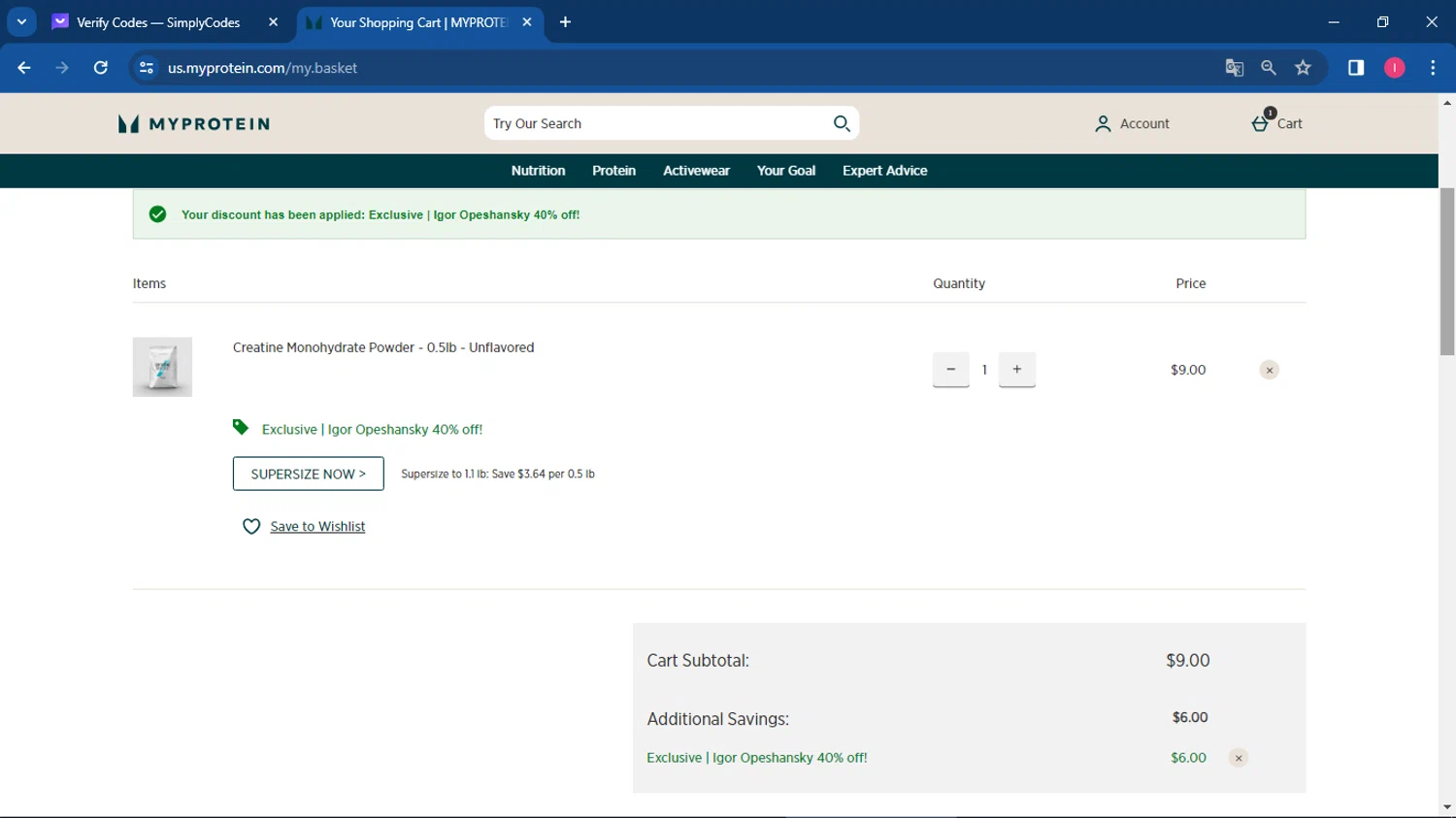Translate this page icon
1456x818 pixels.
point(1235,68)
